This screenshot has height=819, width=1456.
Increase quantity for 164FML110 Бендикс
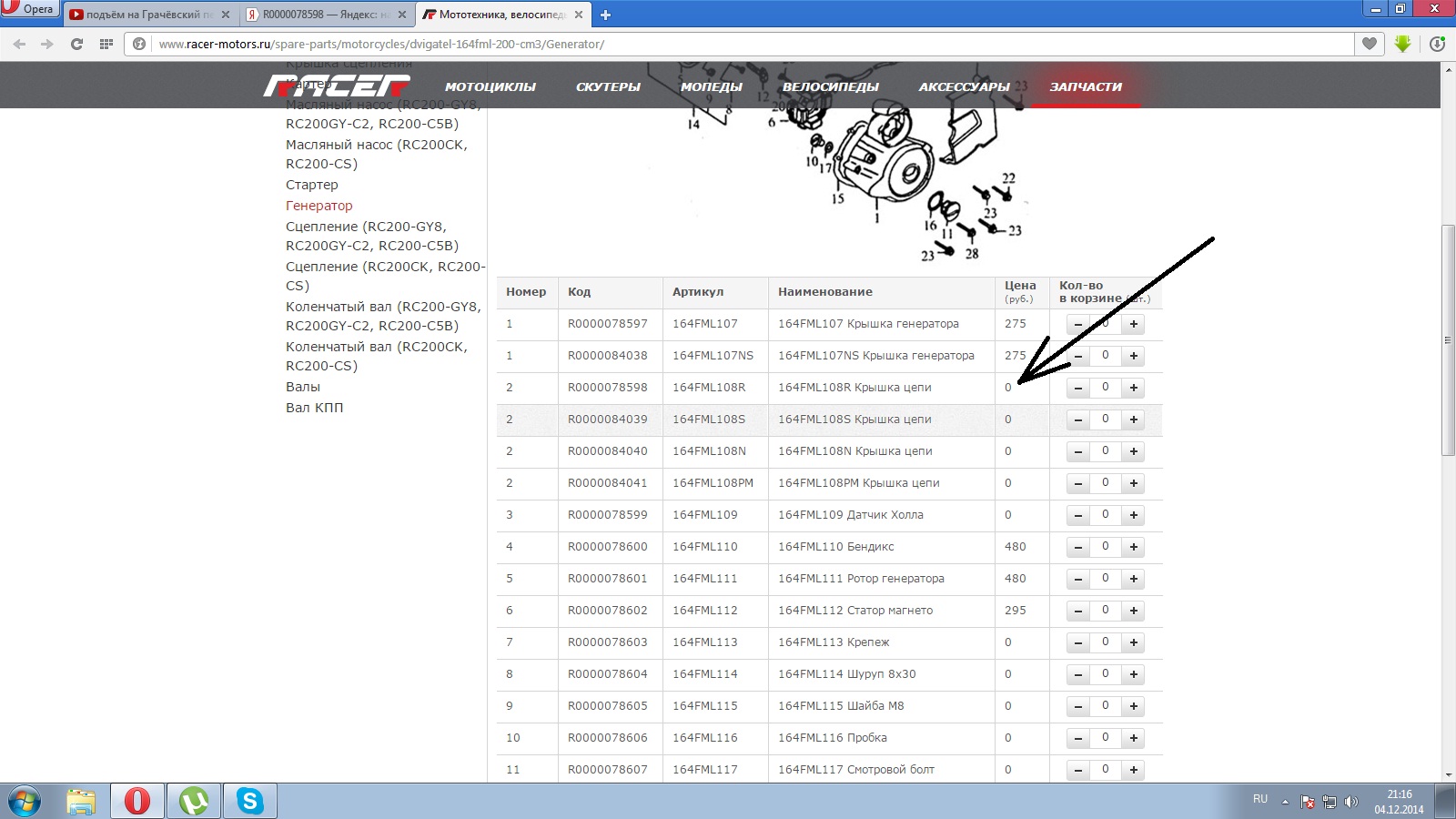point(1134,547)
